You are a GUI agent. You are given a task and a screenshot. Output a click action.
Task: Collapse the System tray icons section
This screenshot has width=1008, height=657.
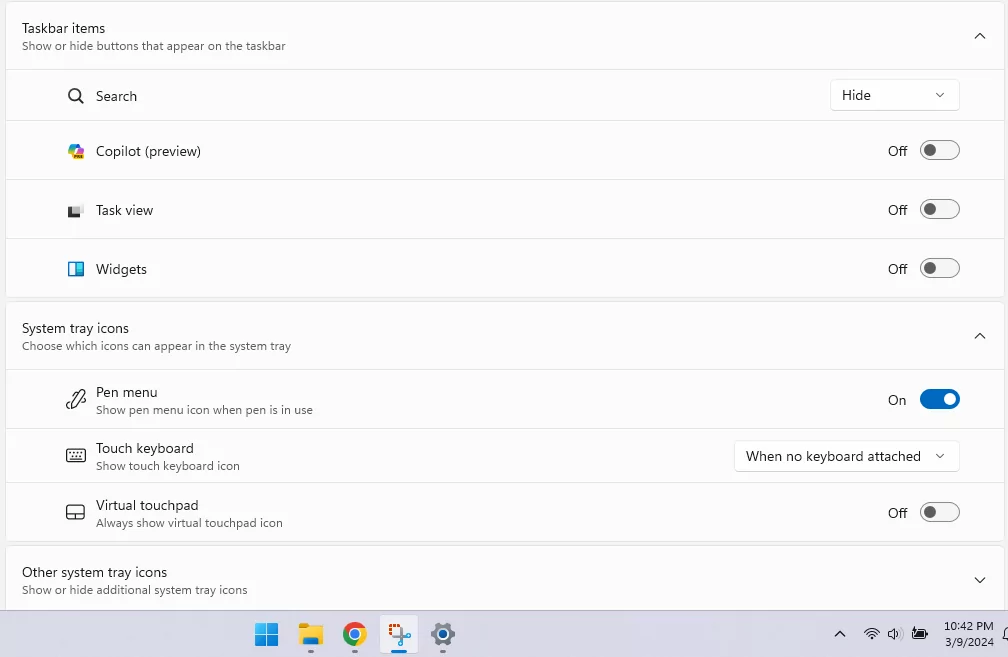tap(980, 336)
